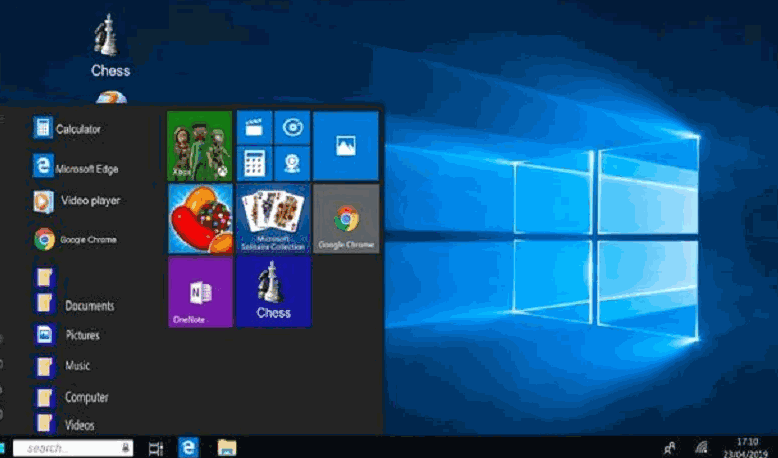This screenshot has width=778, height=458.
Task: Open the small Calculator tile
Action: (253, 163)
